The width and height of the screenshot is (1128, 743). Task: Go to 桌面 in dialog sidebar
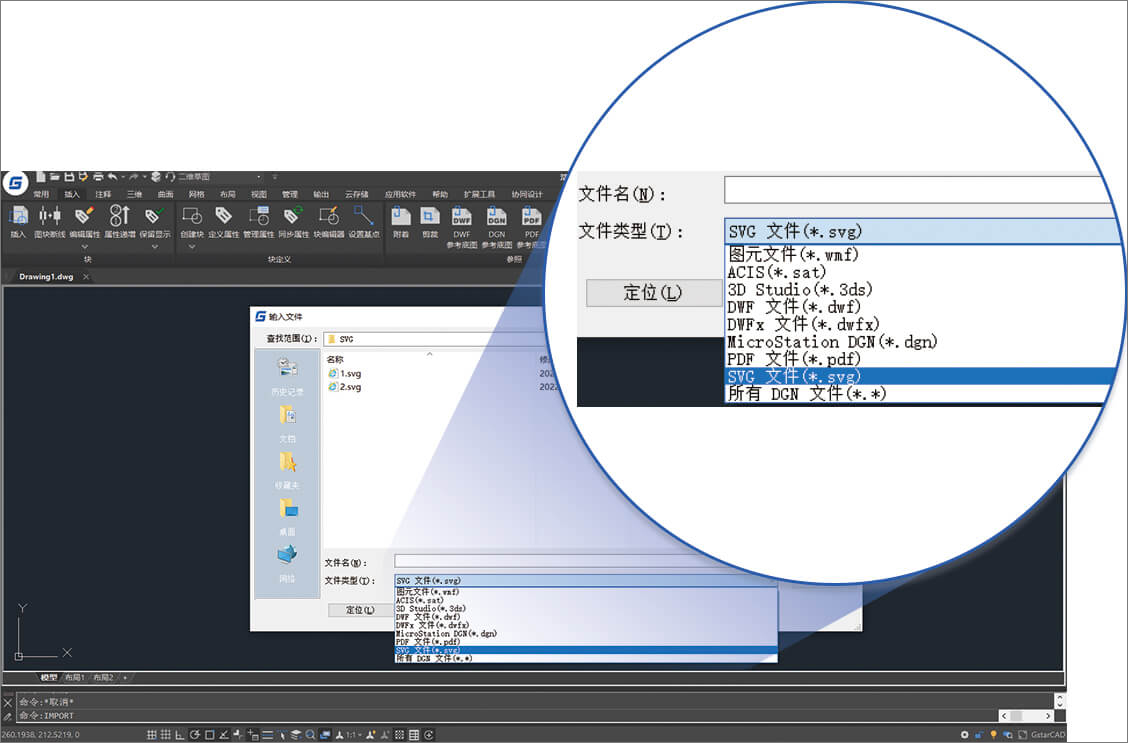[287, 517]
